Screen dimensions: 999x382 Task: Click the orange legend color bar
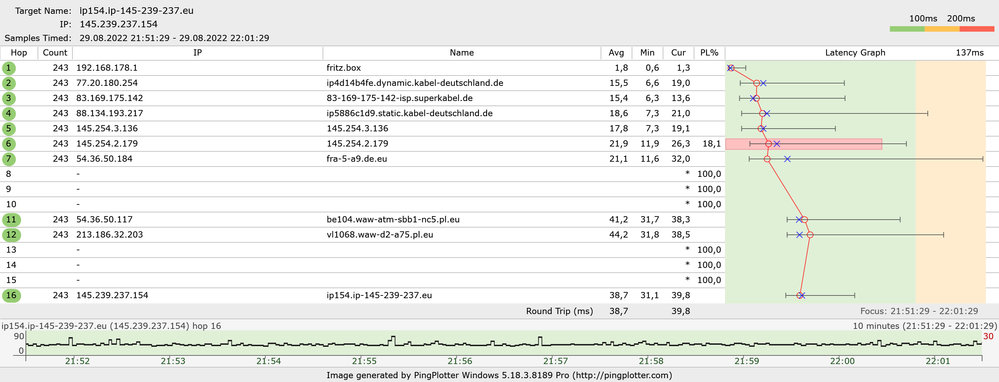[941, 29]
